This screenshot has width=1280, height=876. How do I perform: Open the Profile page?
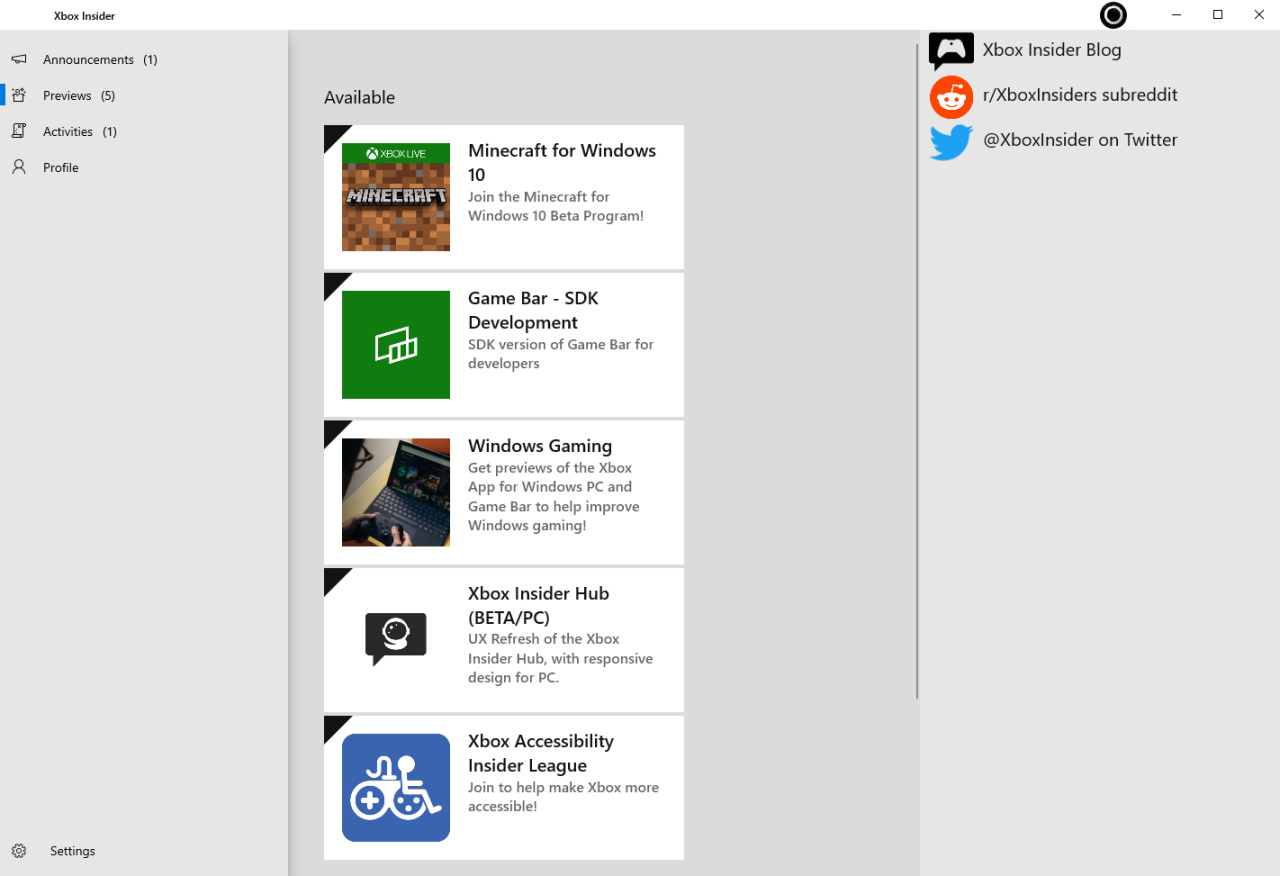[61, 168]
